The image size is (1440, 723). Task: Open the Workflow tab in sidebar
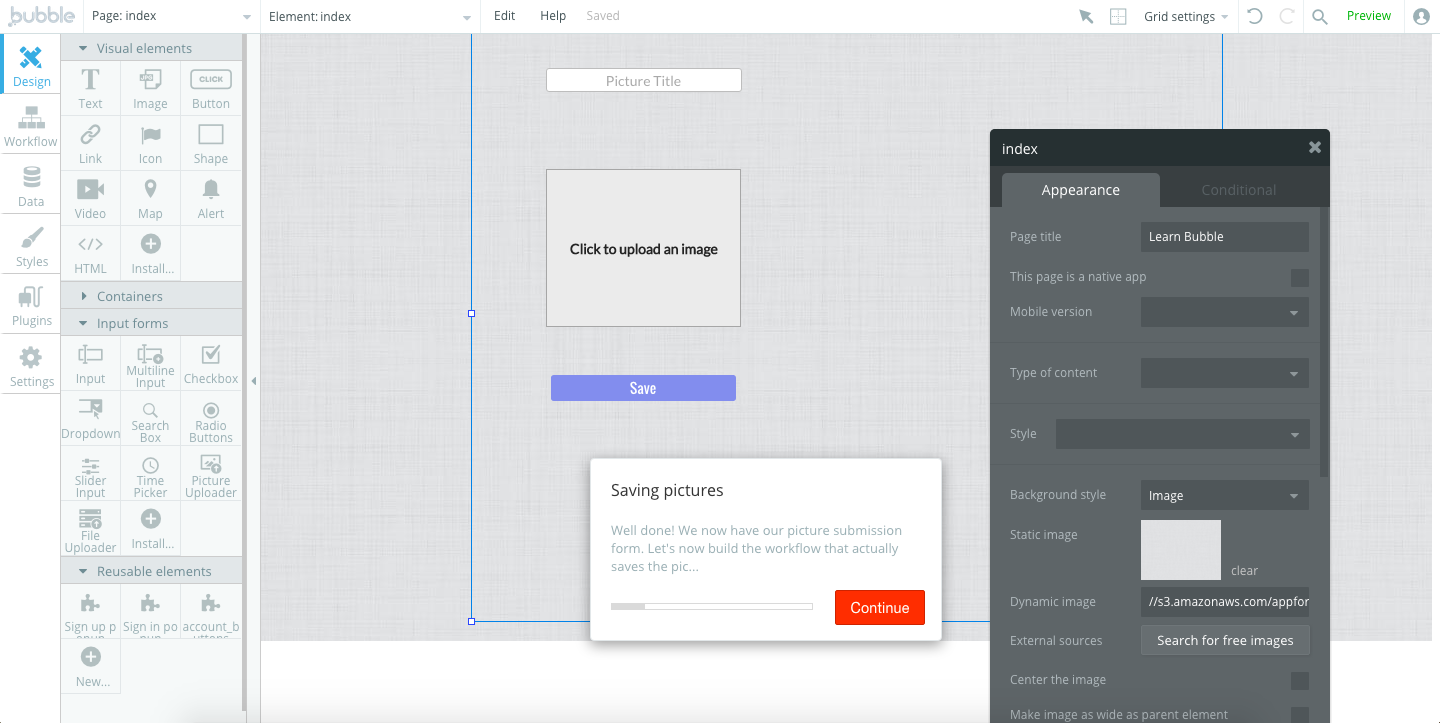30,127
